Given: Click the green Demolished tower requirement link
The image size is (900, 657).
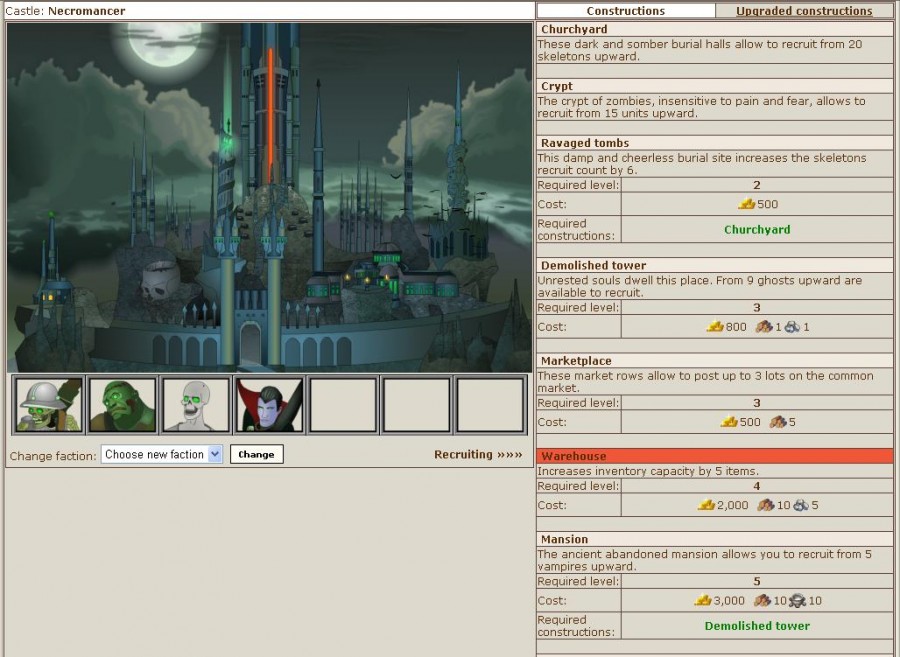Looking at the screenshot, I should [x=756, y=626].
